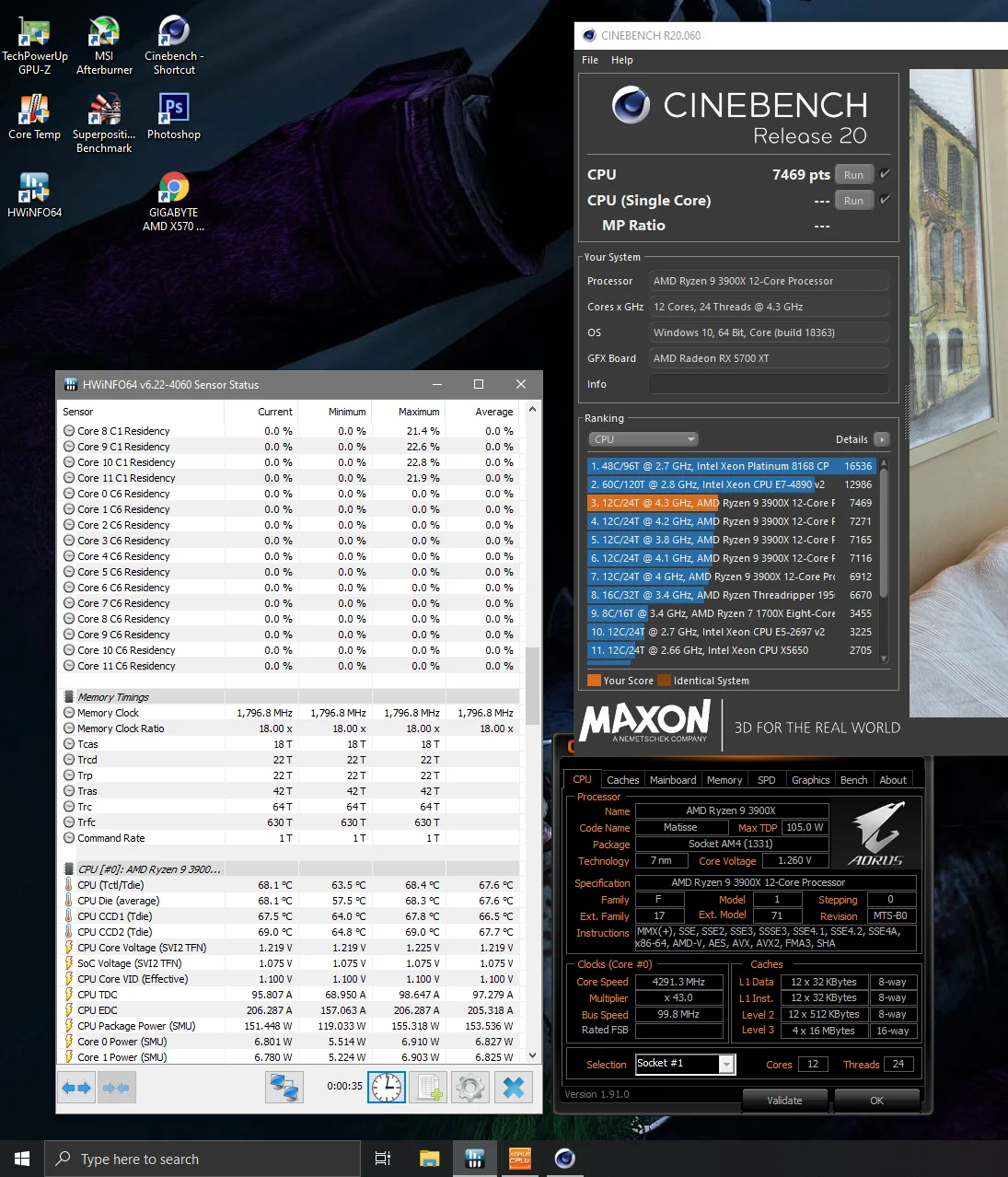Select the Memory Clock row in HWiNFO
This screenshot has width=1008, height=1177.
pos(289,713)
